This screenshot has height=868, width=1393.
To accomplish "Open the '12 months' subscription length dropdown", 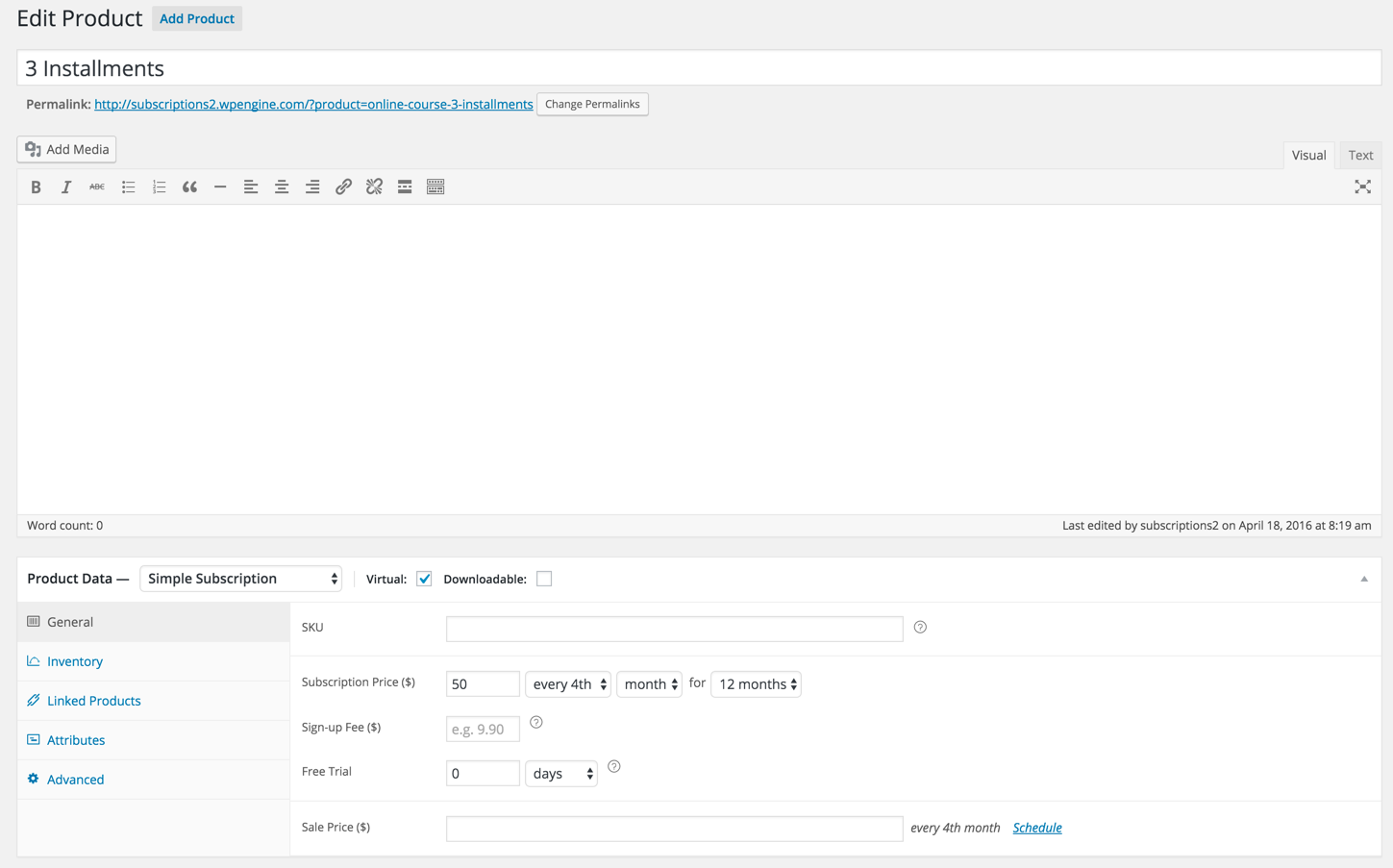I will tap(757, 684).
